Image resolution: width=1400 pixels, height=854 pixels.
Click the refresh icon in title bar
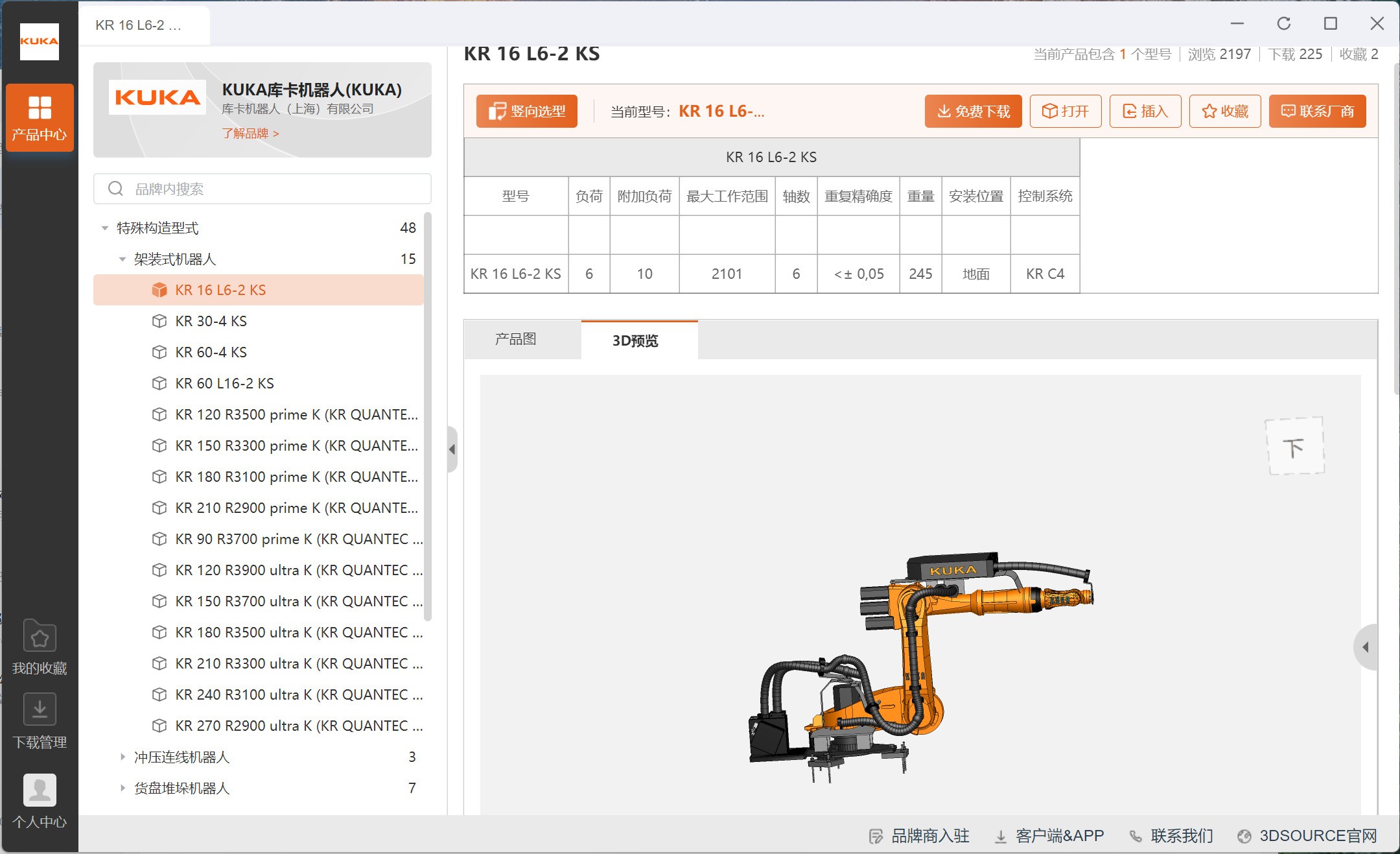[1284, 24]
